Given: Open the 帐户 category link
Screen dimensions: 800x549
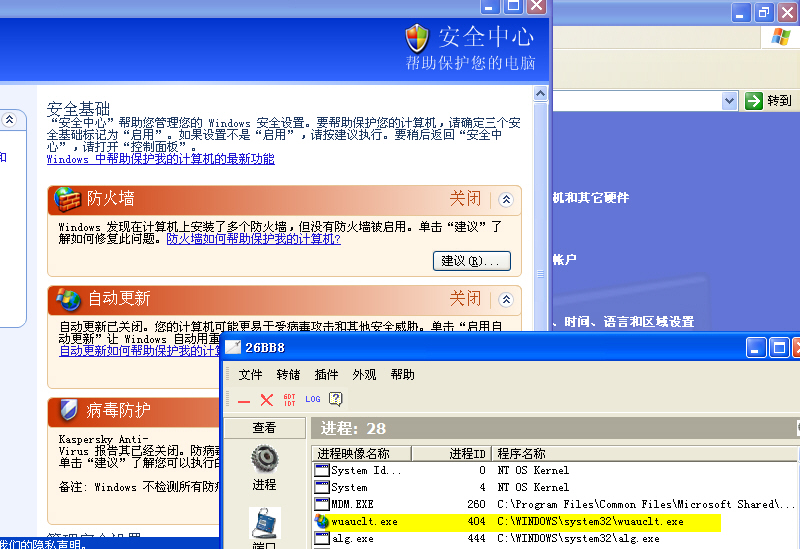Looking at the screenshot, I should (x=565, y=260).
